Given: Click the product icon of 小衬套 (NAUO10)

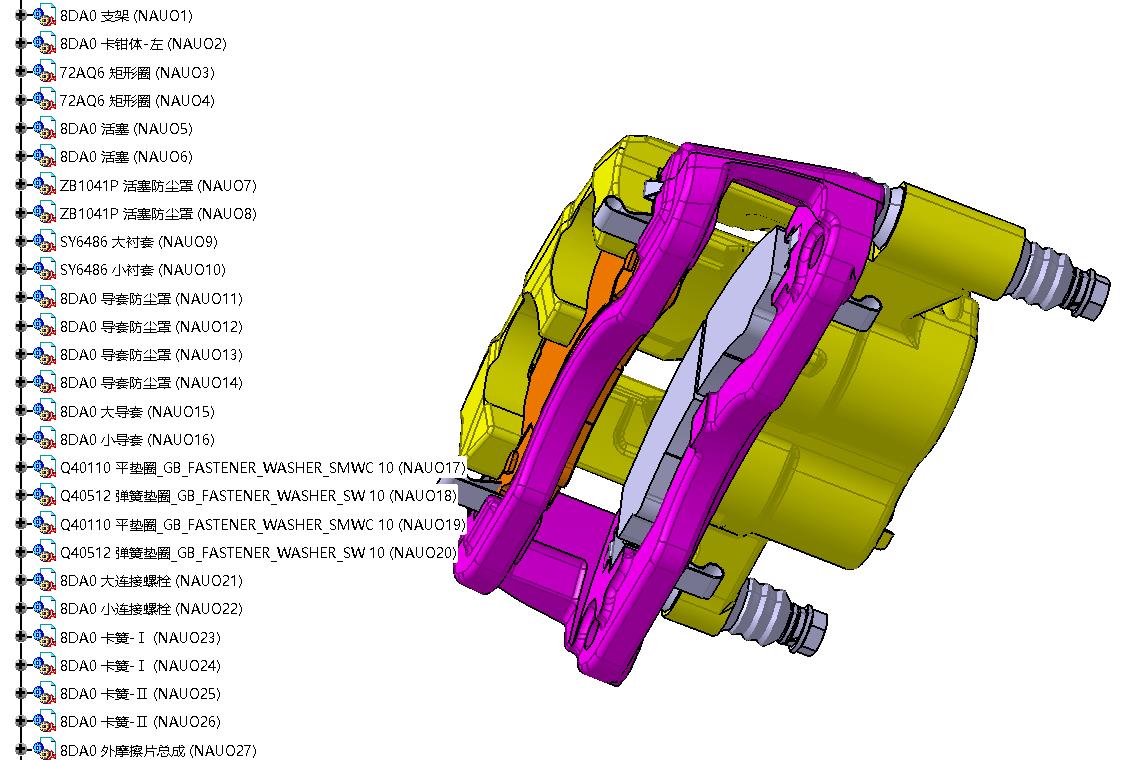Looking at the screenshot, I should pos(44,270).
